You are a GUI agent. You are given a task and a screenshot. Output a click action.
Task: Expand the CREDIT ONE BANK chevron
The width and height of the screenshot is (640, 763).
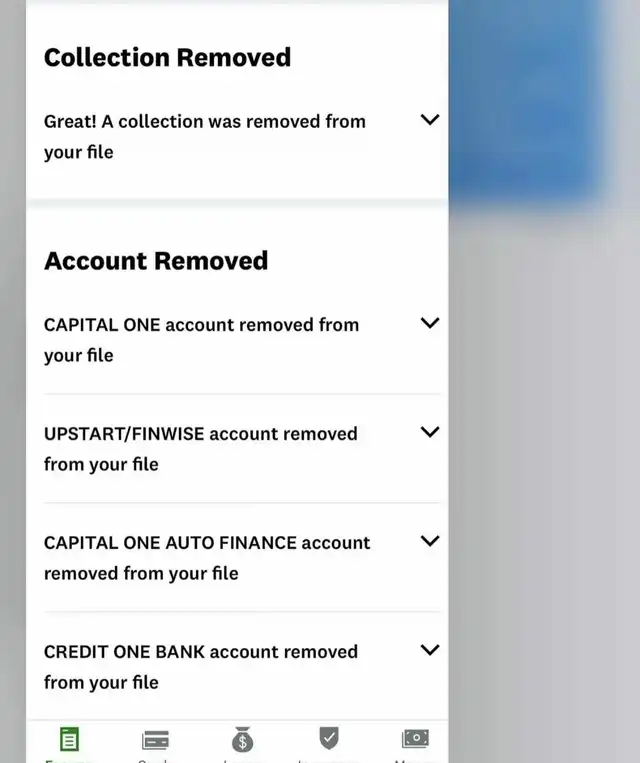point(430,650)
